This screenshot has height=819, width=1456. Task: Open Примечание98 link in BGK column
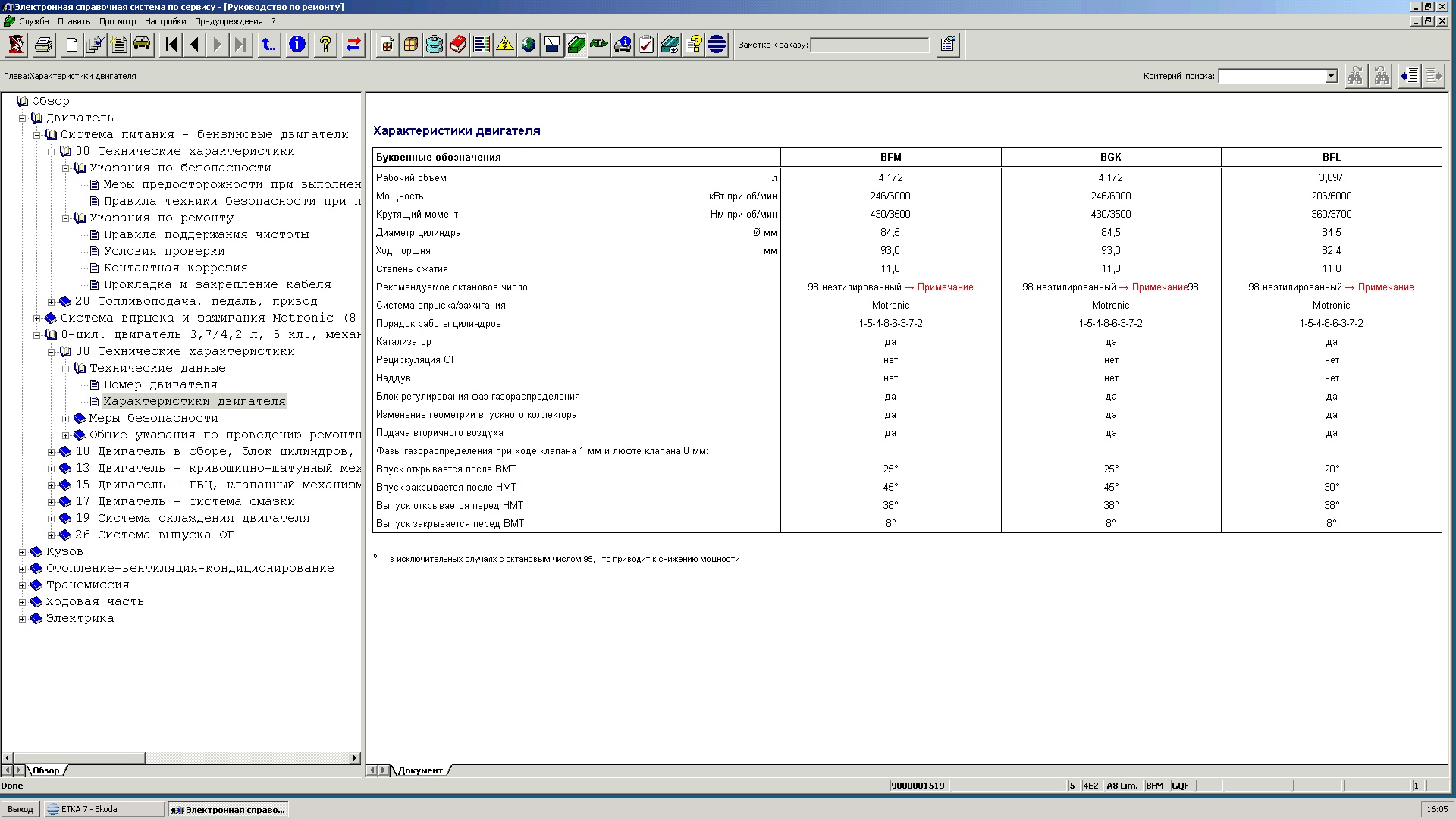pos(1165,287)
